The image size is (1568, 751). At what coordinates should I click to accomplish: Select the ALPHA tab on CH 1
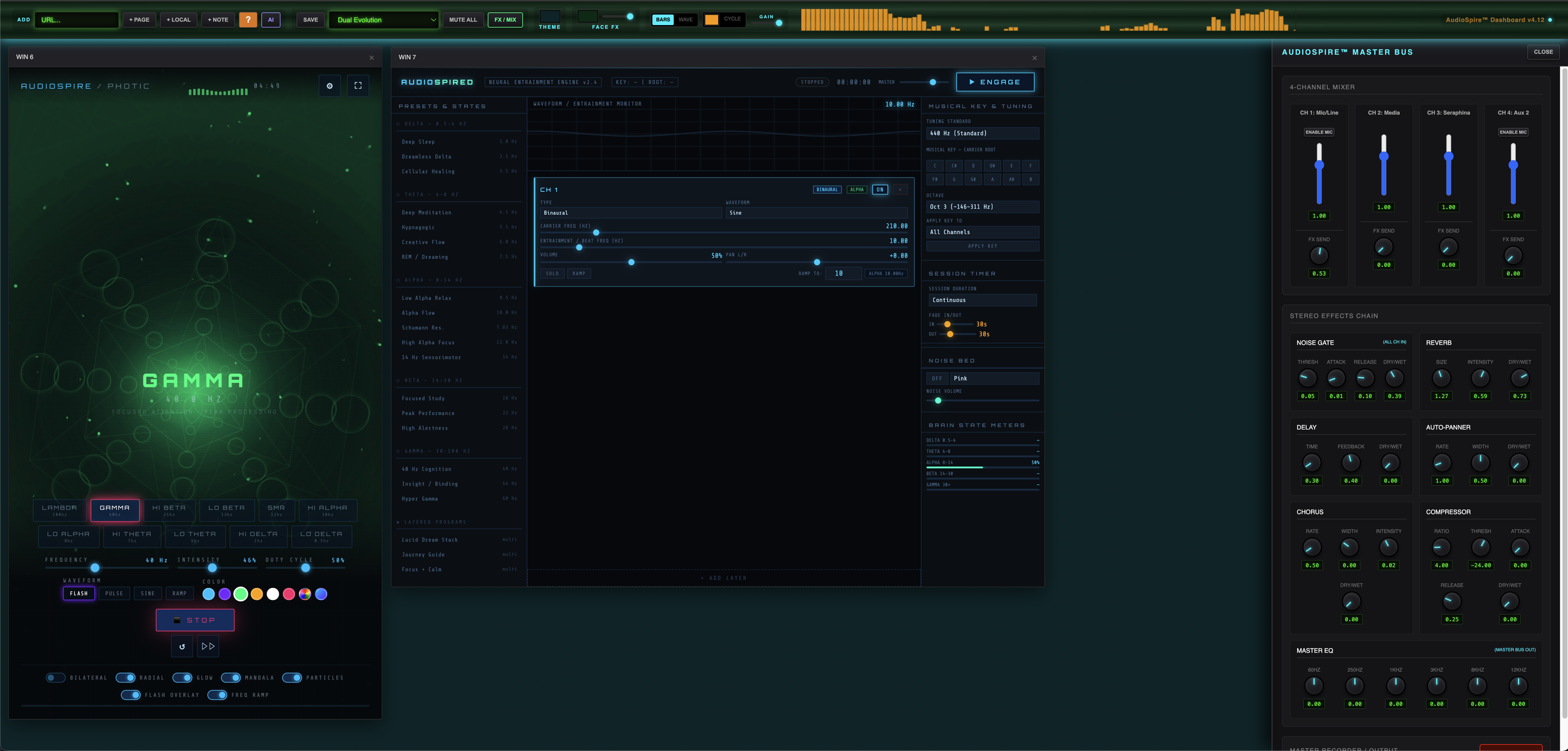coord(857,189)
